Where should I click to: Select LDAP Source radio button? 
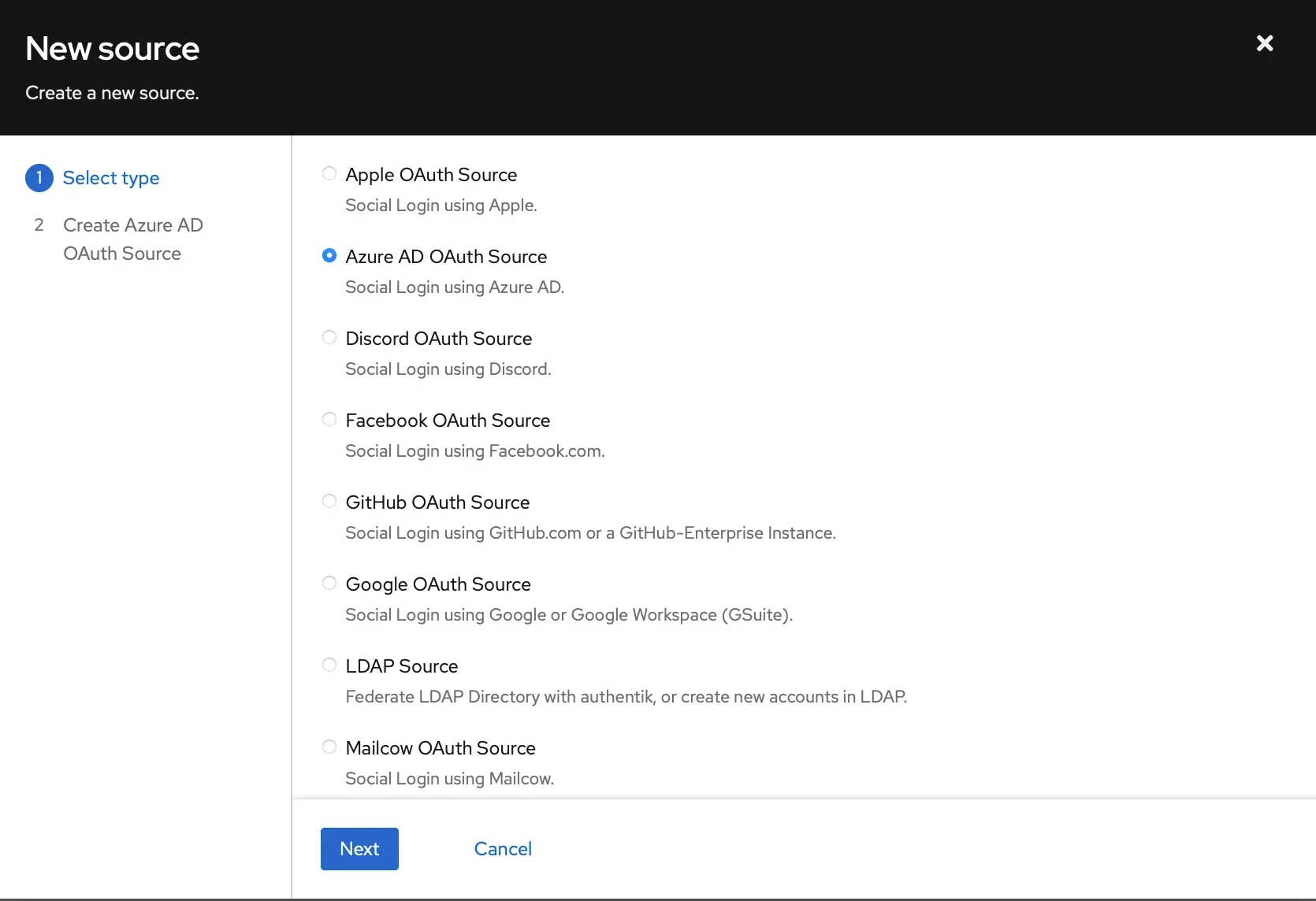329,665
